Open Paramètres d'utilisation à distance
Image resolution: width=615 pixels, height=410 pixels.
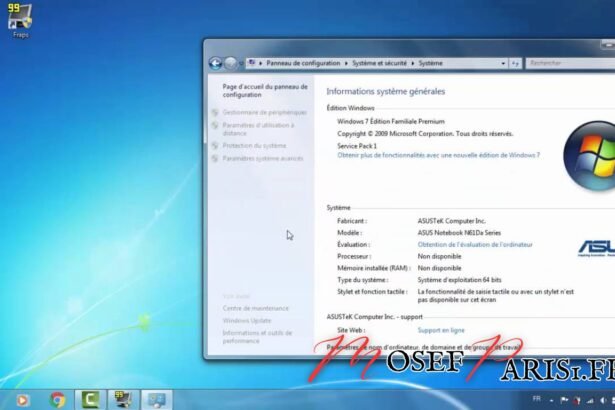(258, 129)
